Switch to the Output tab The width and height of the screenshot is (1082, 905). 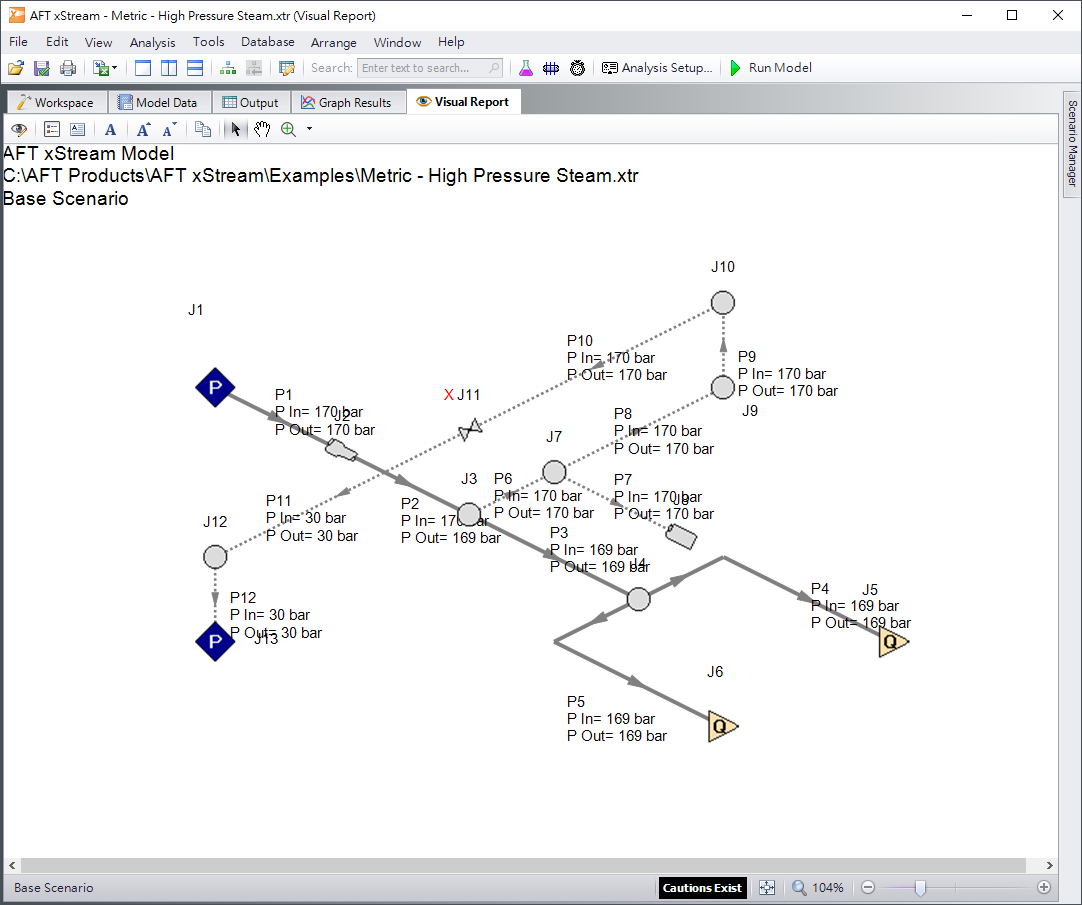point(250,102)
